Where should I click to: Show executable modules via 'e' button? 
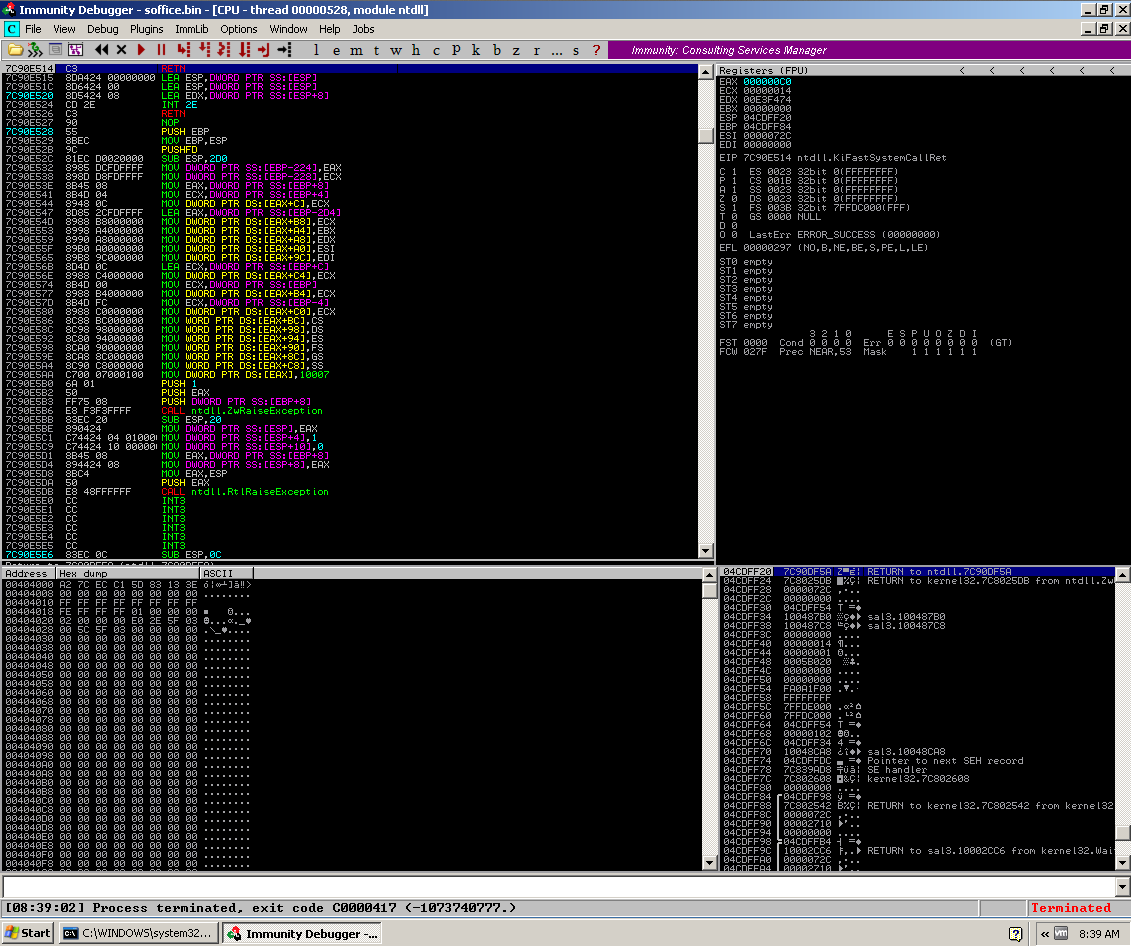coord(336,50)
